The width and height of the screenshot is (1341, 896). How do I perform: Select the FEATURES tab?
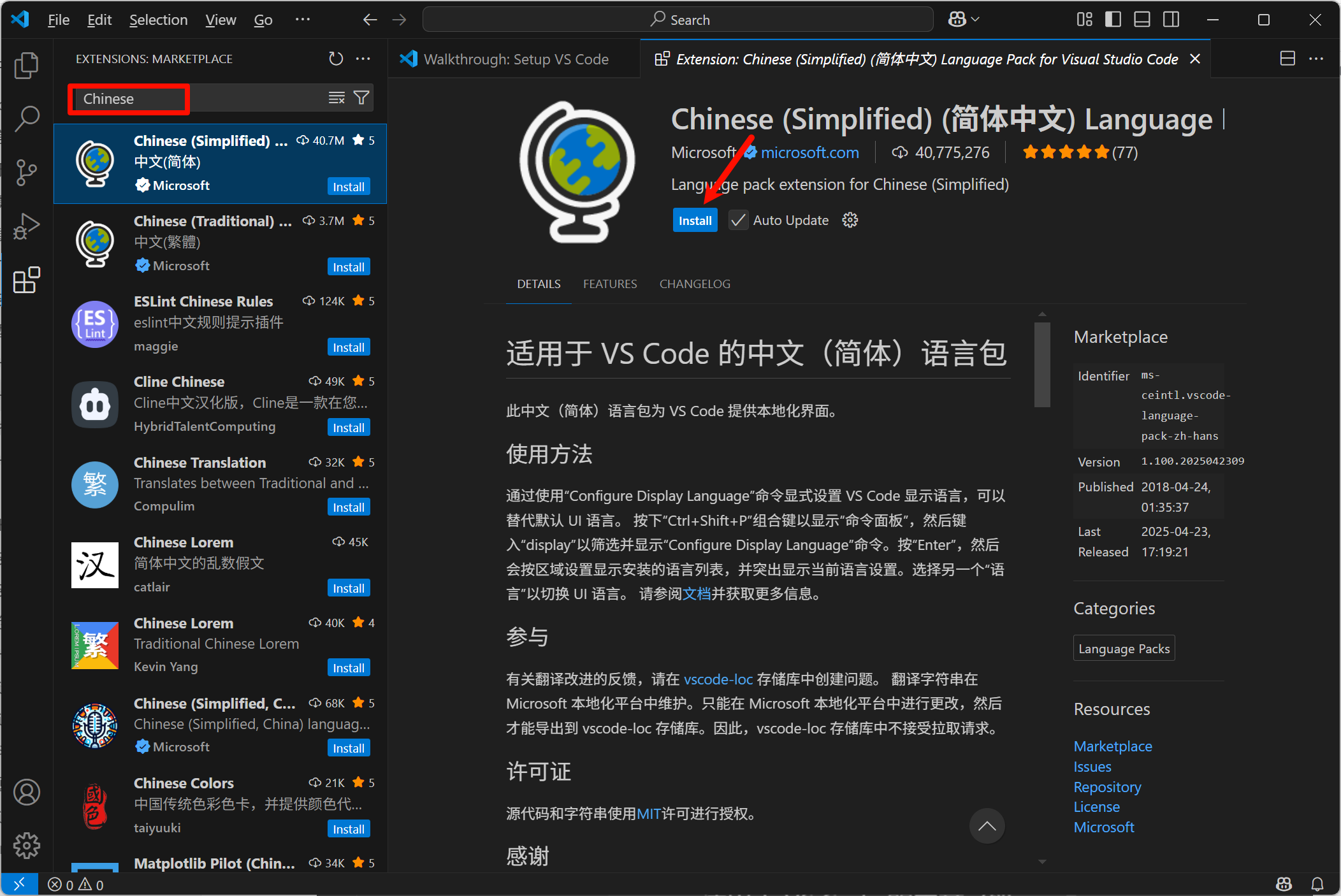click(x=610, y=284)
